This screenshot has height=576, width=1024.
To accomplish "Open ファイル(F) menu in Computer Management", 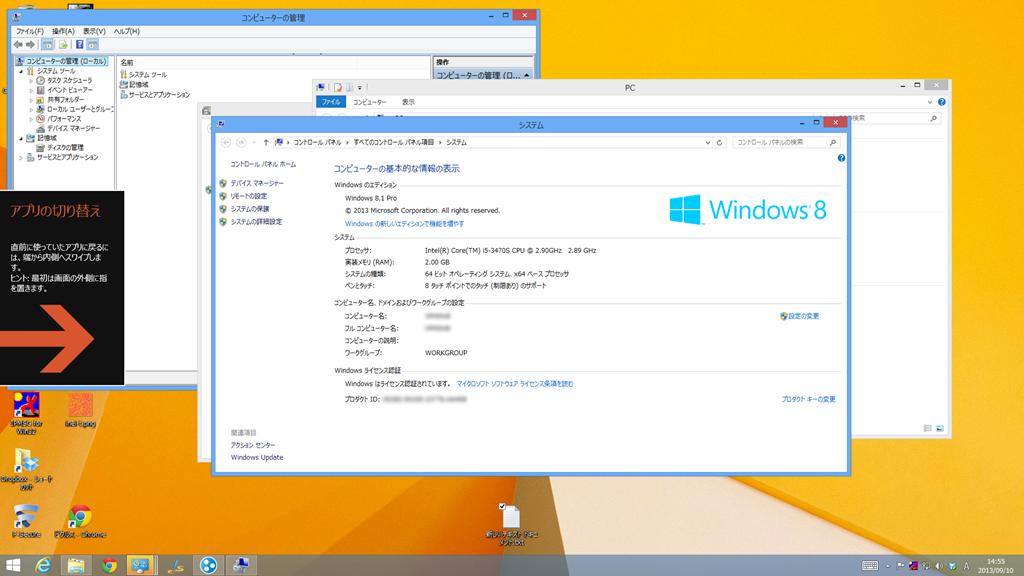I will (29, 31).
